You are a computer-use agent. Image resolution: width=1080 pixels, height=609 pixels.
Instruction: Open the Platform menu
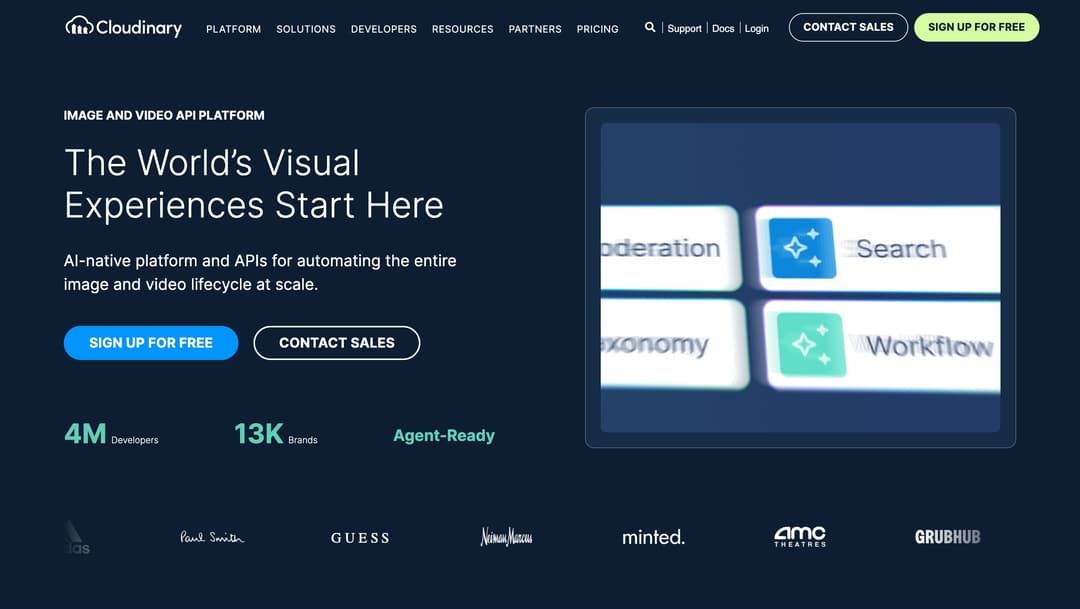(x=233, y=29)
